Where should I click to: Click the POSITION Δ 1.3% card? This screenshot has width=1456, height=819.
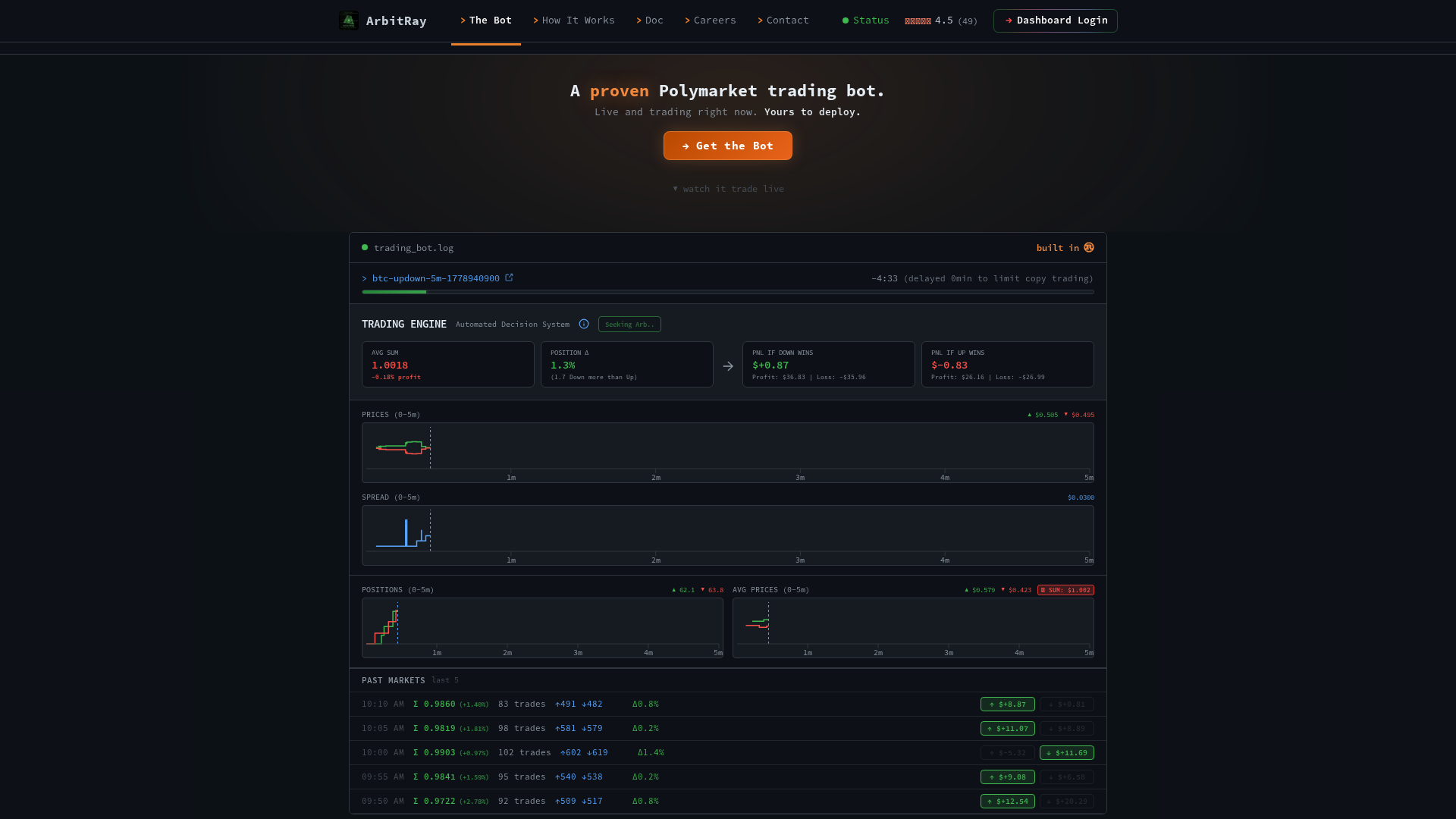(x=627, y=364)
